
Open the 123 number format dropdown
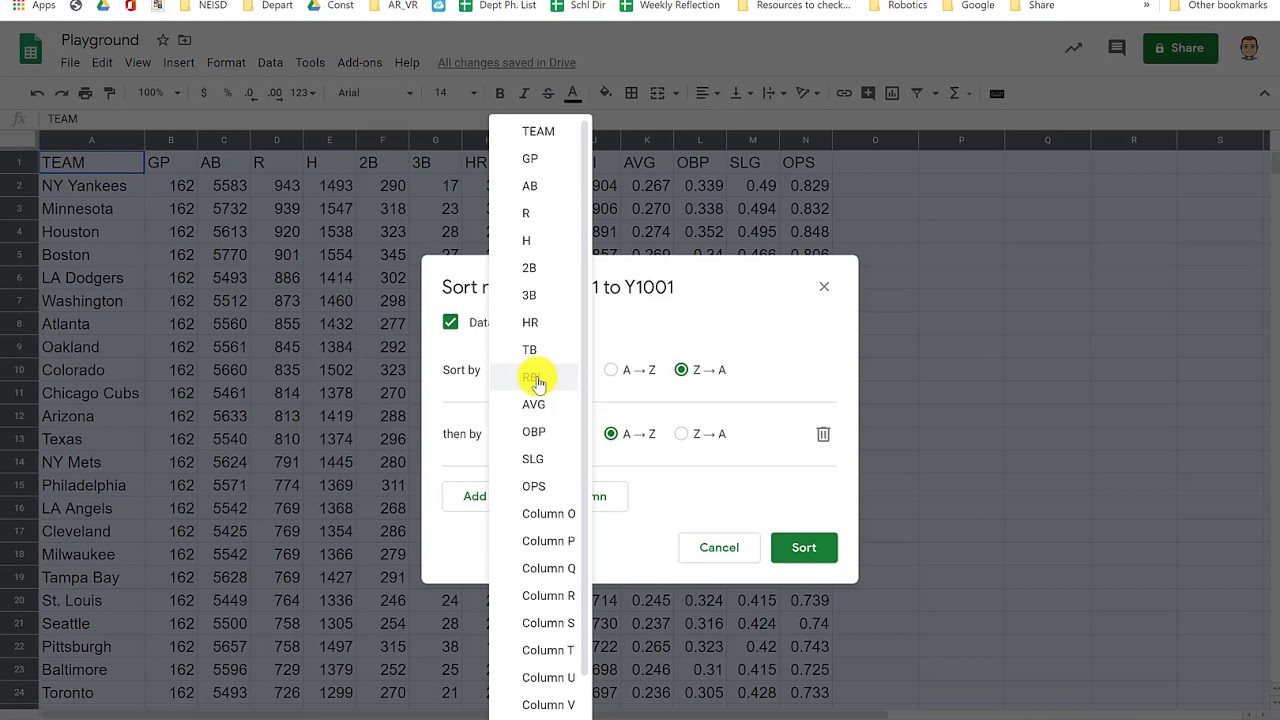303,93
